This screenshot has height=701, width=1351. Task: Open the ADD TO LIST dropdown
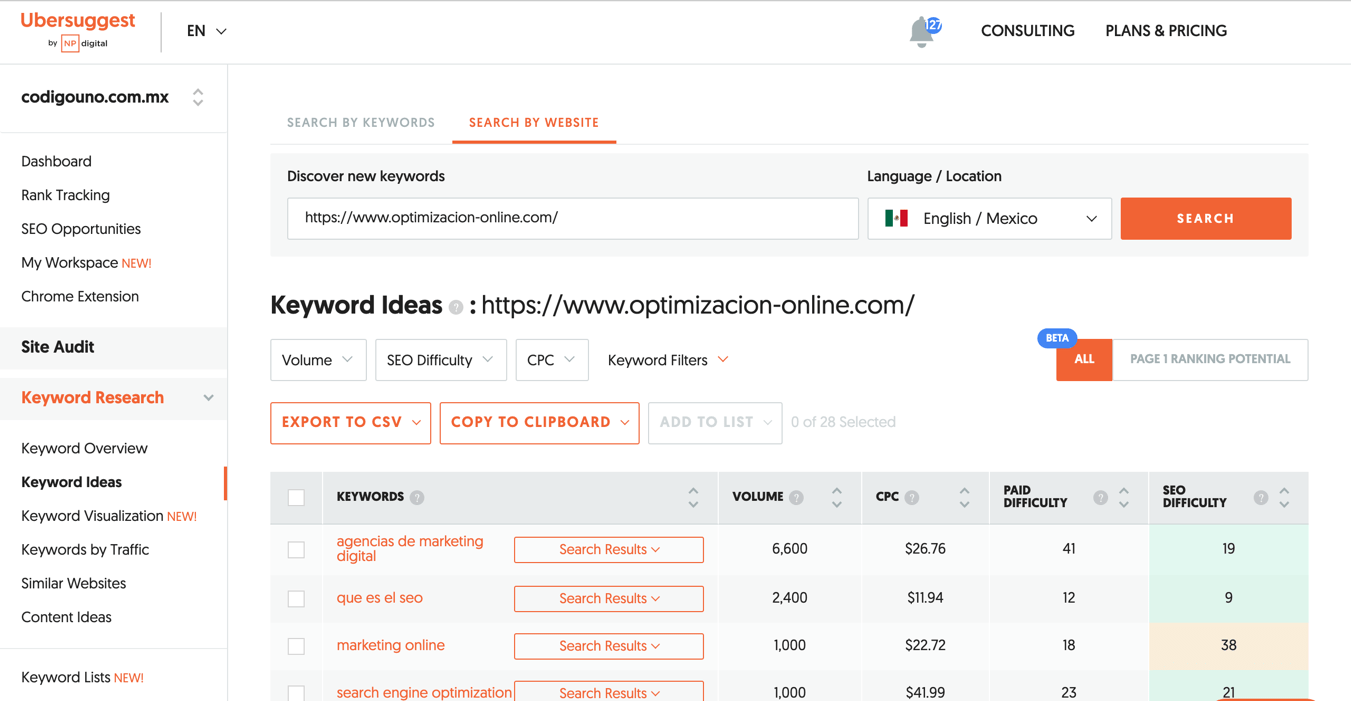pos(715,422)
